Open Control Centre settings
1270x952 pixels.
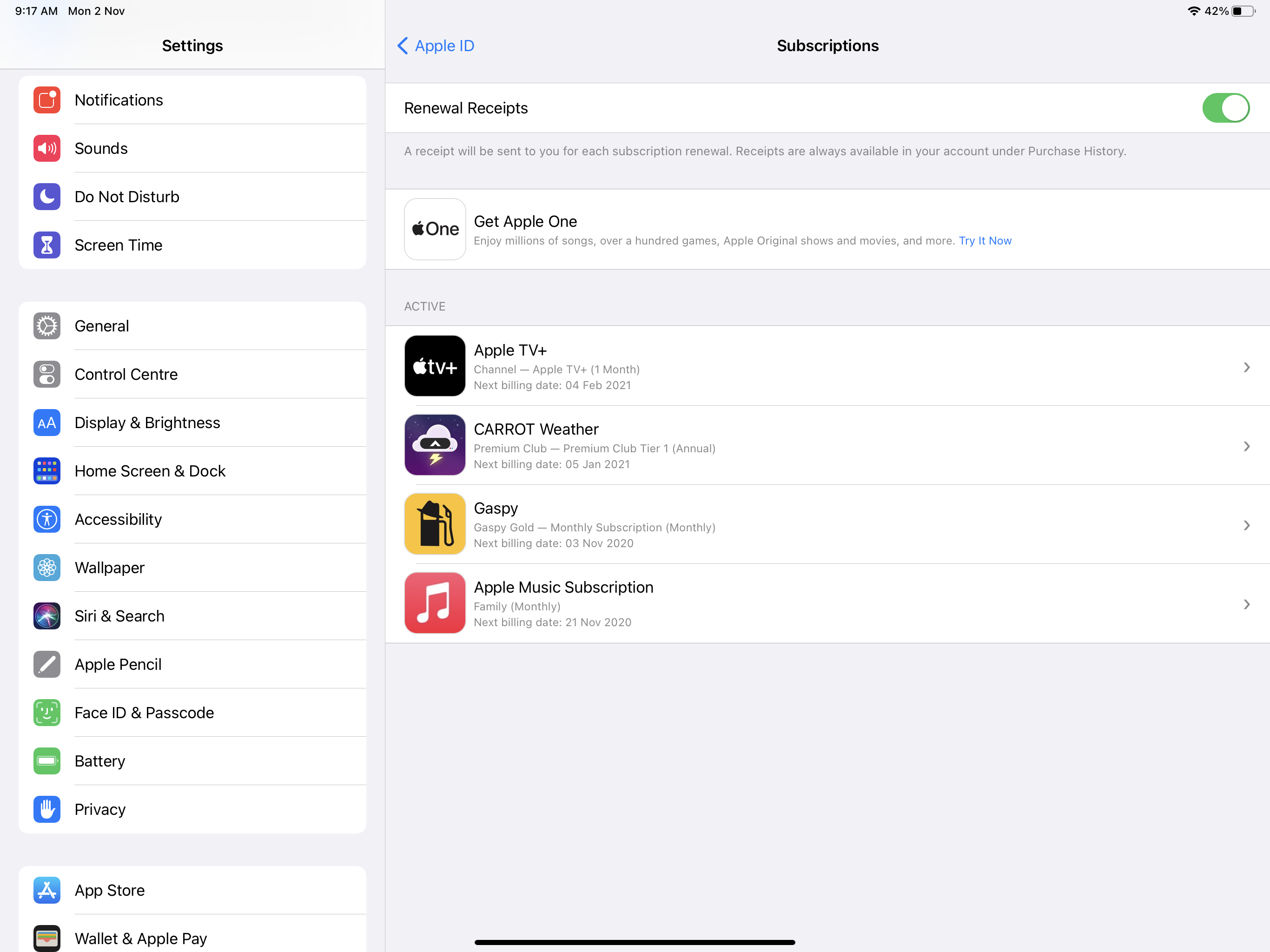coord(192,374)
